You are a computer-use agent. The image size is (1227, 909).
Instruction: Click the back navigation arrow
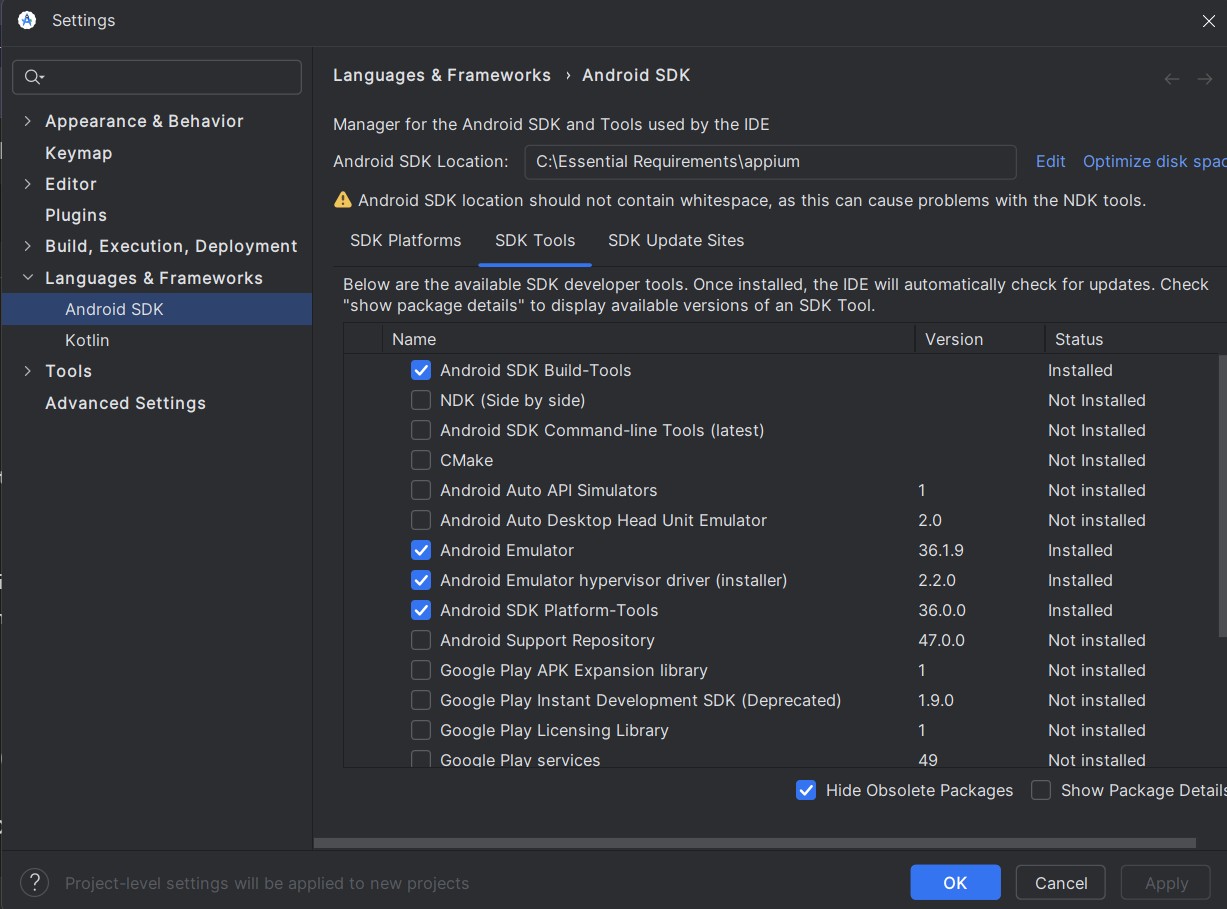(1172, 79)
